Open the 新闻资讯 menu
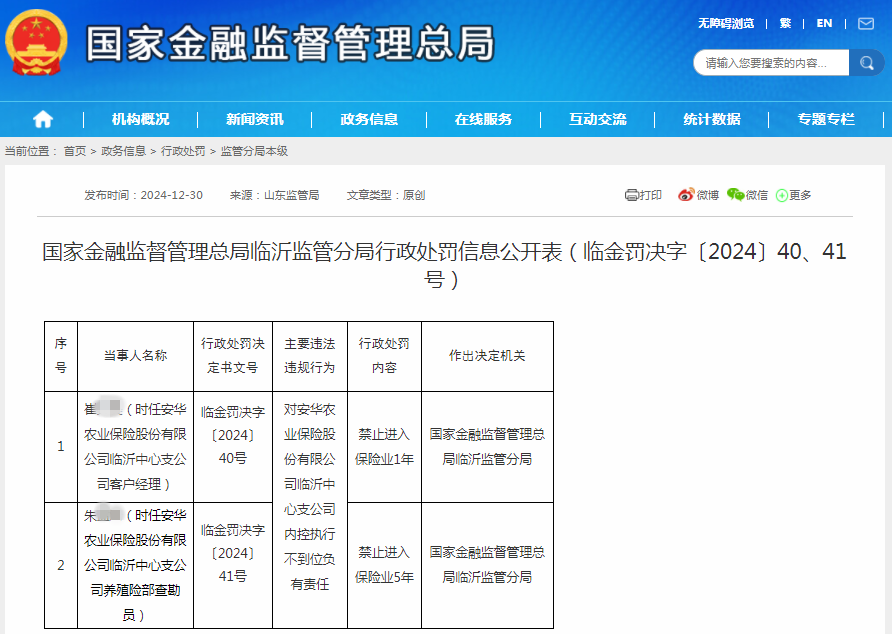 [255, 119]
